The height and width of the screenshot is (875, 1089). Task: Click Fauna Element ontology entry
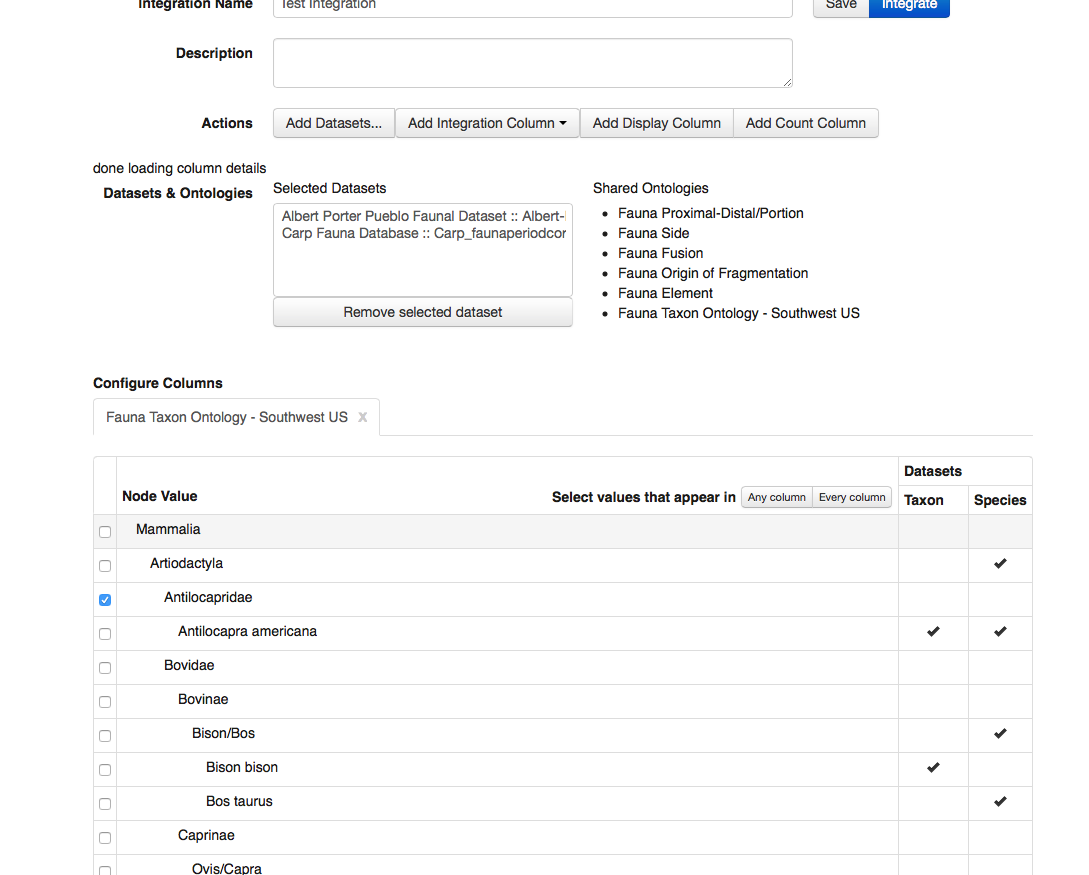(665, 294)
